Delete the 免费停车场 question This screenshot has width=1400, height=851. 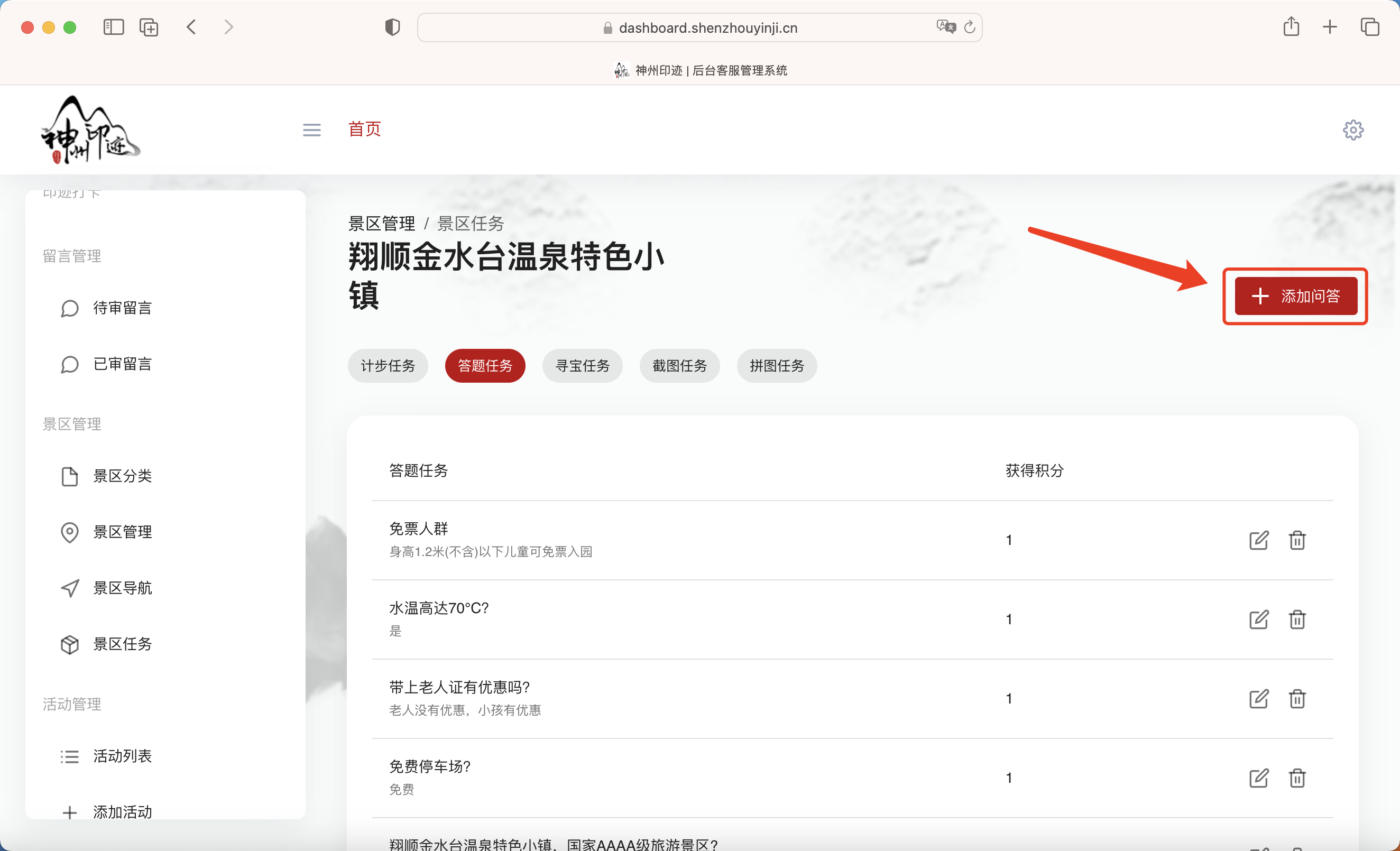pyautogui.click(x=1297, y=778)
